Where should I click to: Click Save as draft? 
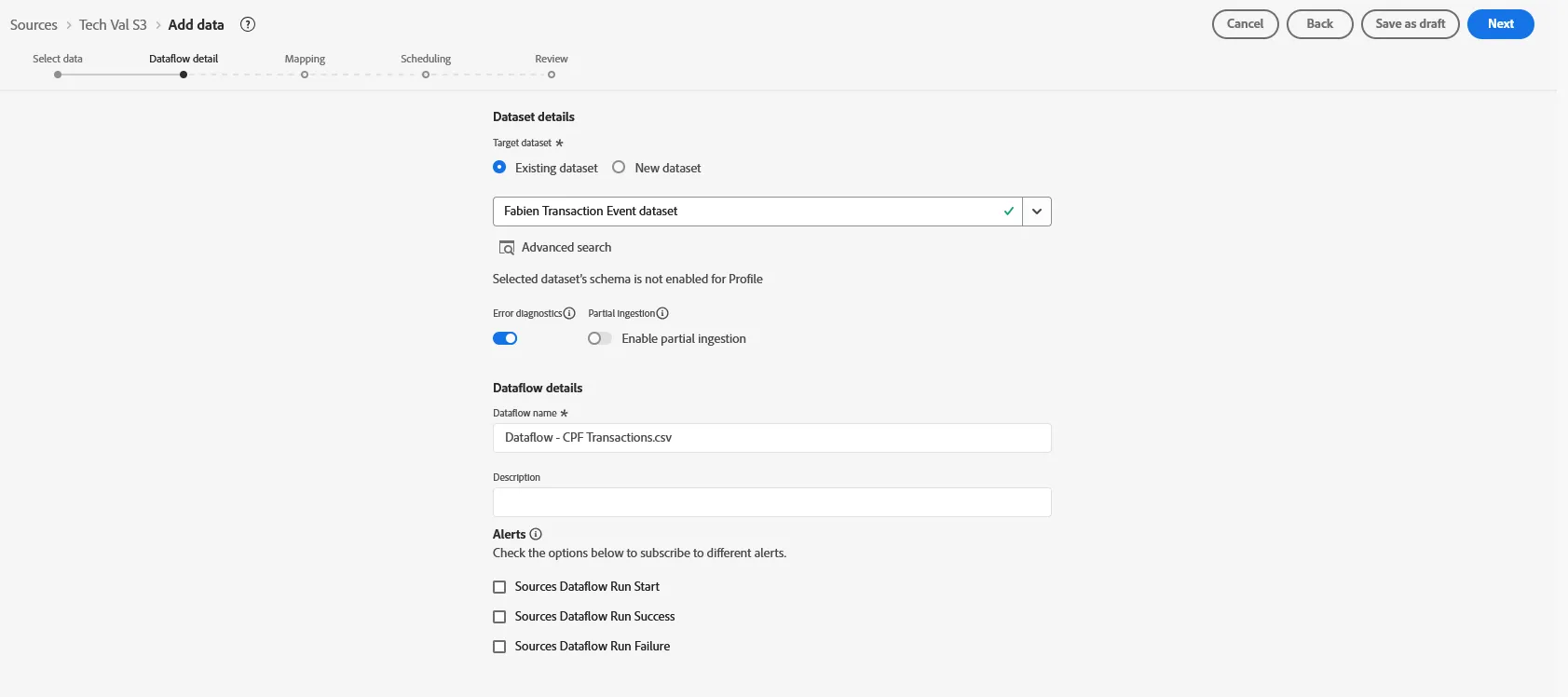[x=1411, y=24]
